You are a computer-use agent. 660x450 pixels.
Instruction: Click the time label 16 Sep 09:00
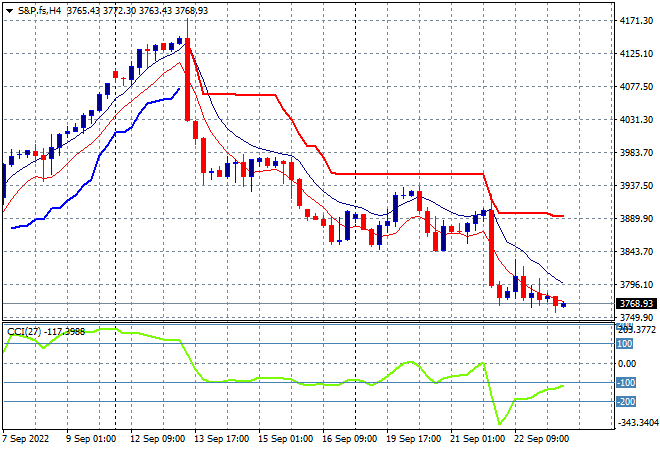349,439
